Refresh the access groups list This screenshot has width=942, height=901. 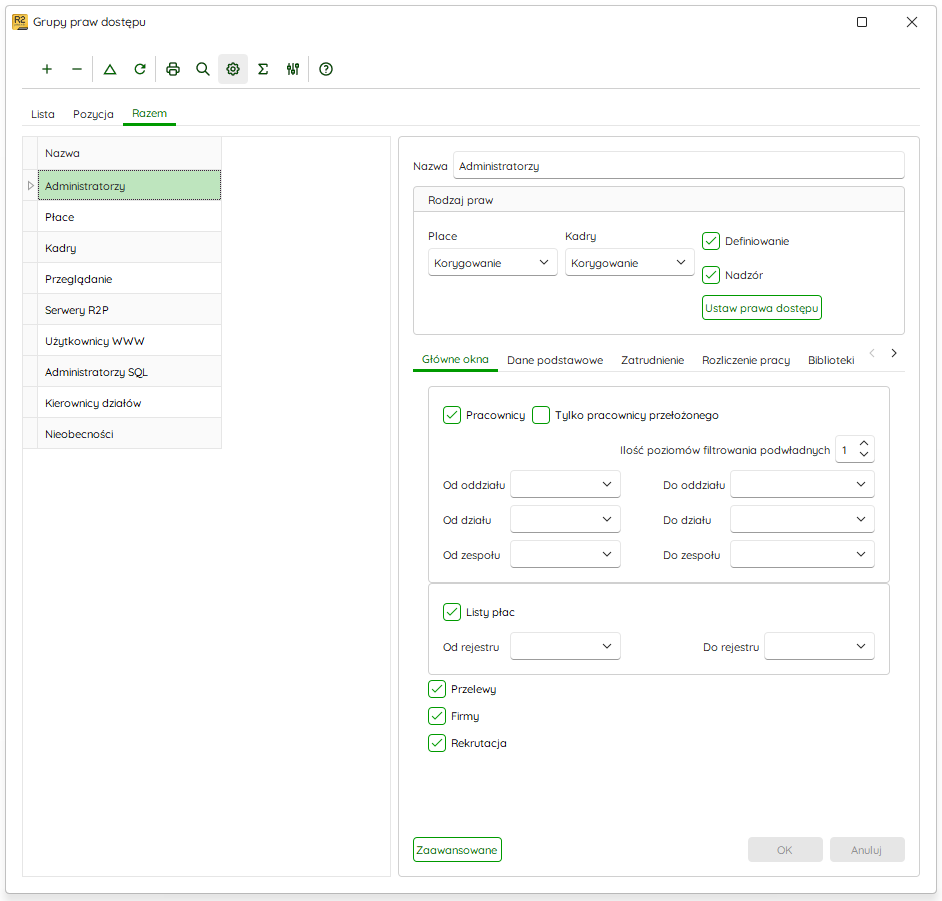(140, 69)
